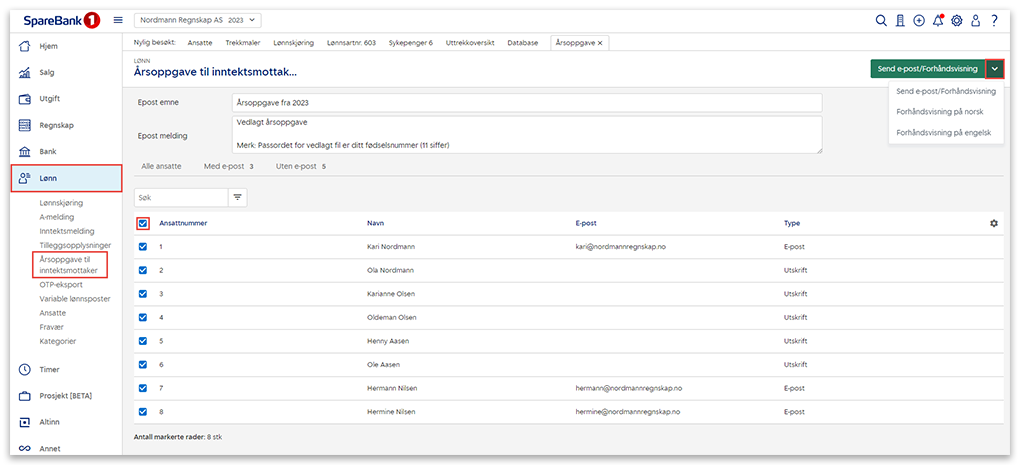The image size is (1020, 465).
Task: Click the filter icon beside search field
Action: 238,198
